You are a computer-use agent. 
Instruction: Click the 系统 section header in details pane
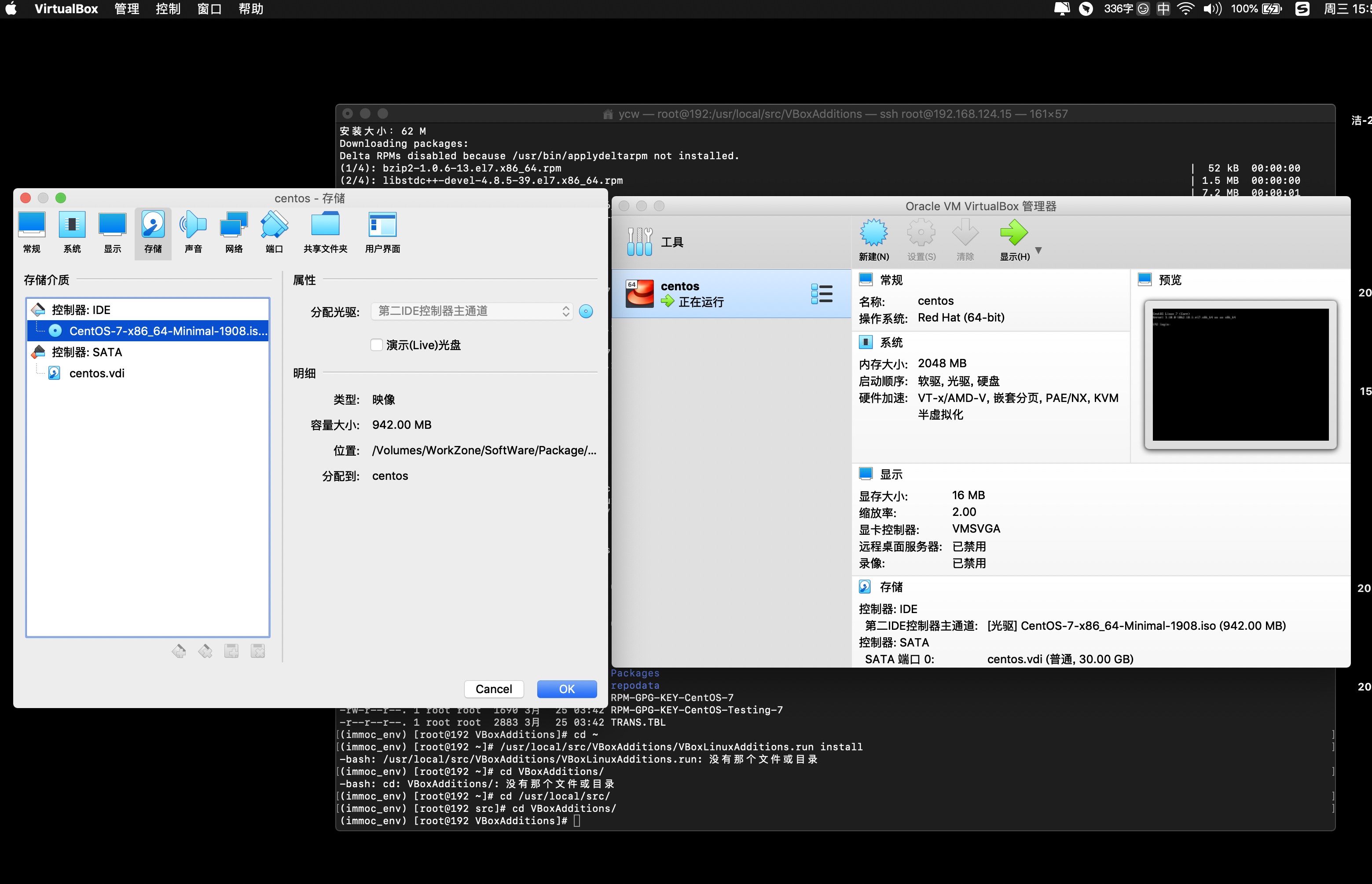tap(891, 343)
